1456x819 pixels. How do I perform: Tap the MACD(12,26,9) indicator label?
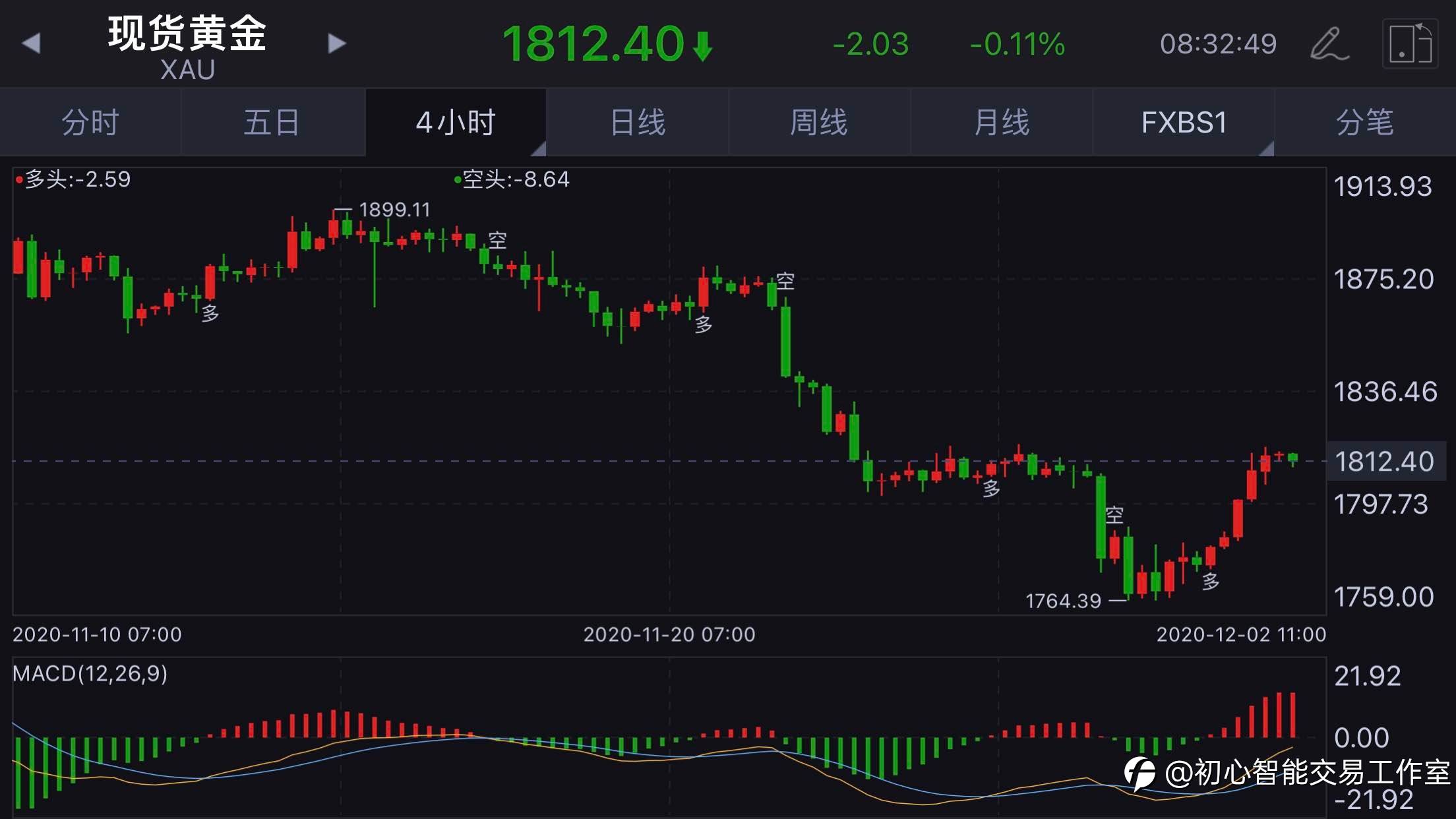(x=90, y=673)
